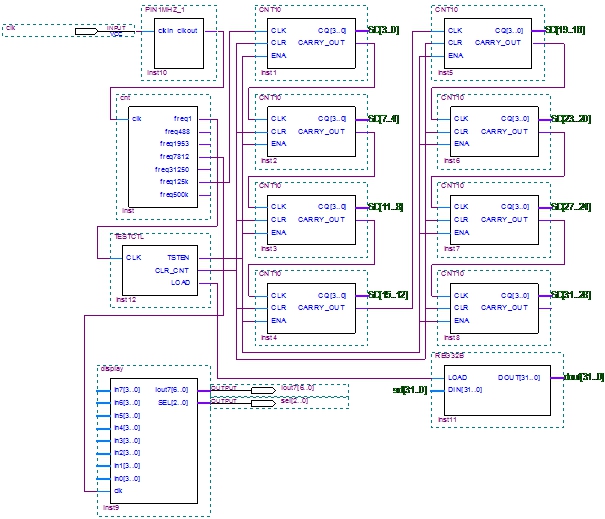Viewport: 605px width, 519px height.
Task: Select the display block inst9
Action: point(154,441)
